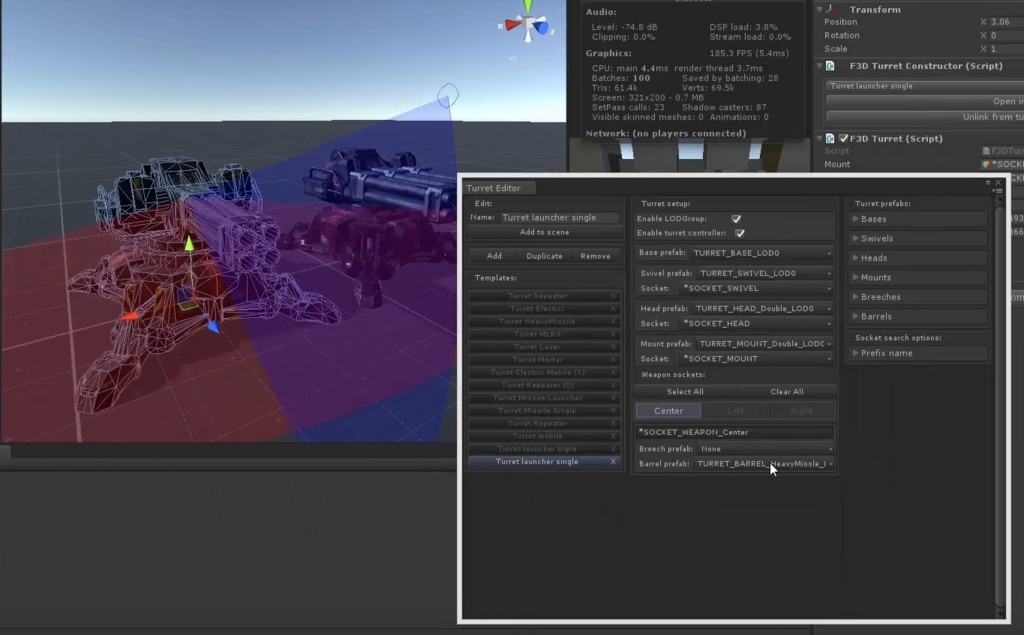Click Add to scene button
Viewport: 1024px width, 635px height.
click(x=545, y=233)
